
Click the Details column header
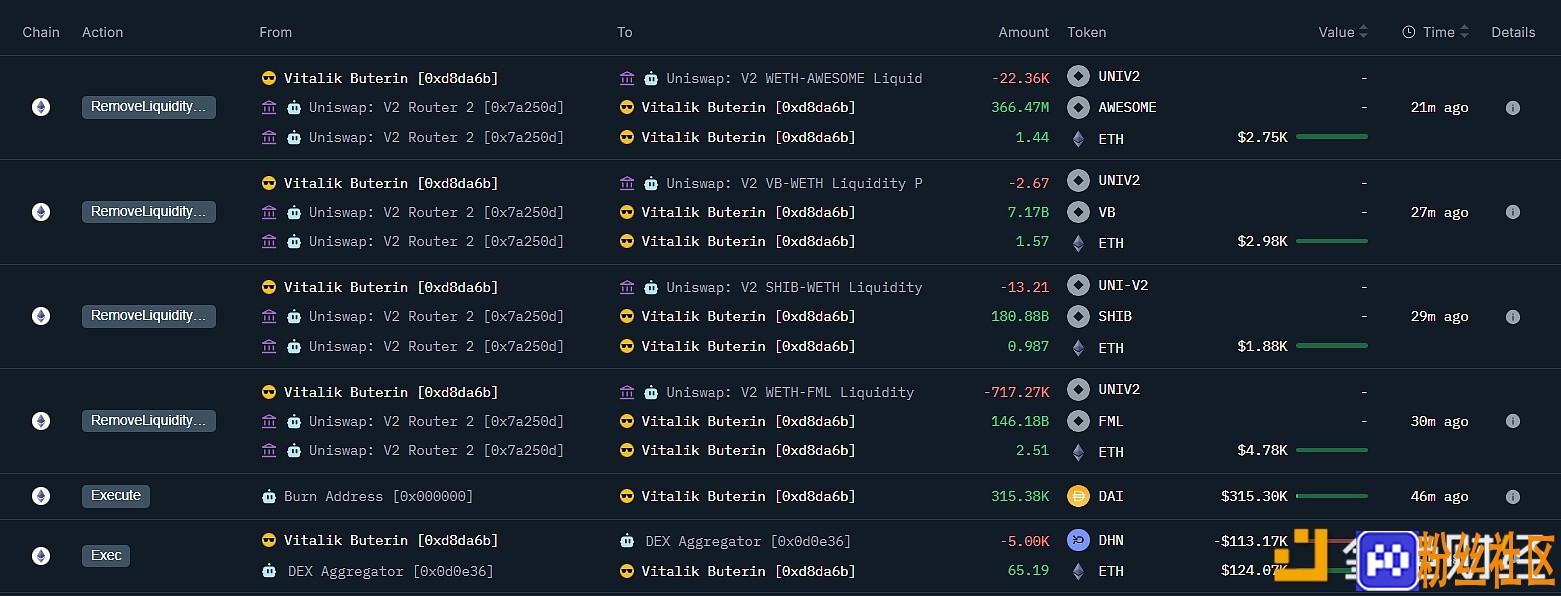click(1513, 32)
